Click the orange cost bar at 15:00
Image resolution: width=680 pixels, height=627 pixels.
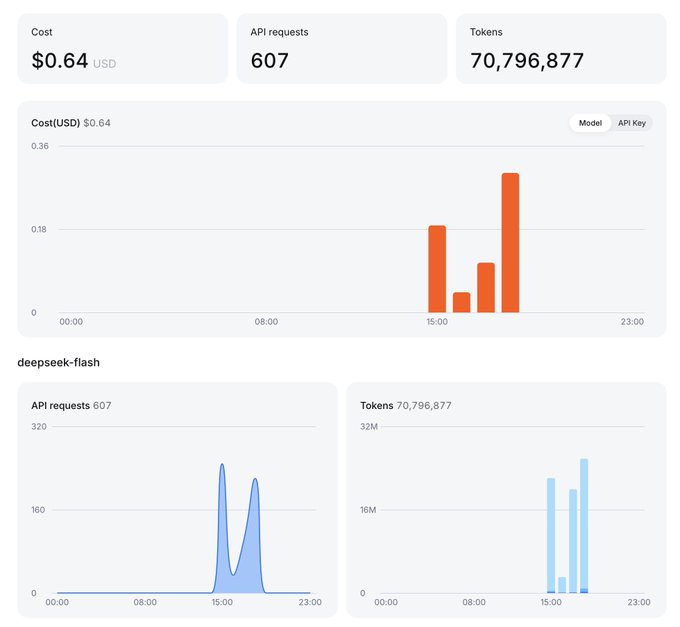(437, 269)
